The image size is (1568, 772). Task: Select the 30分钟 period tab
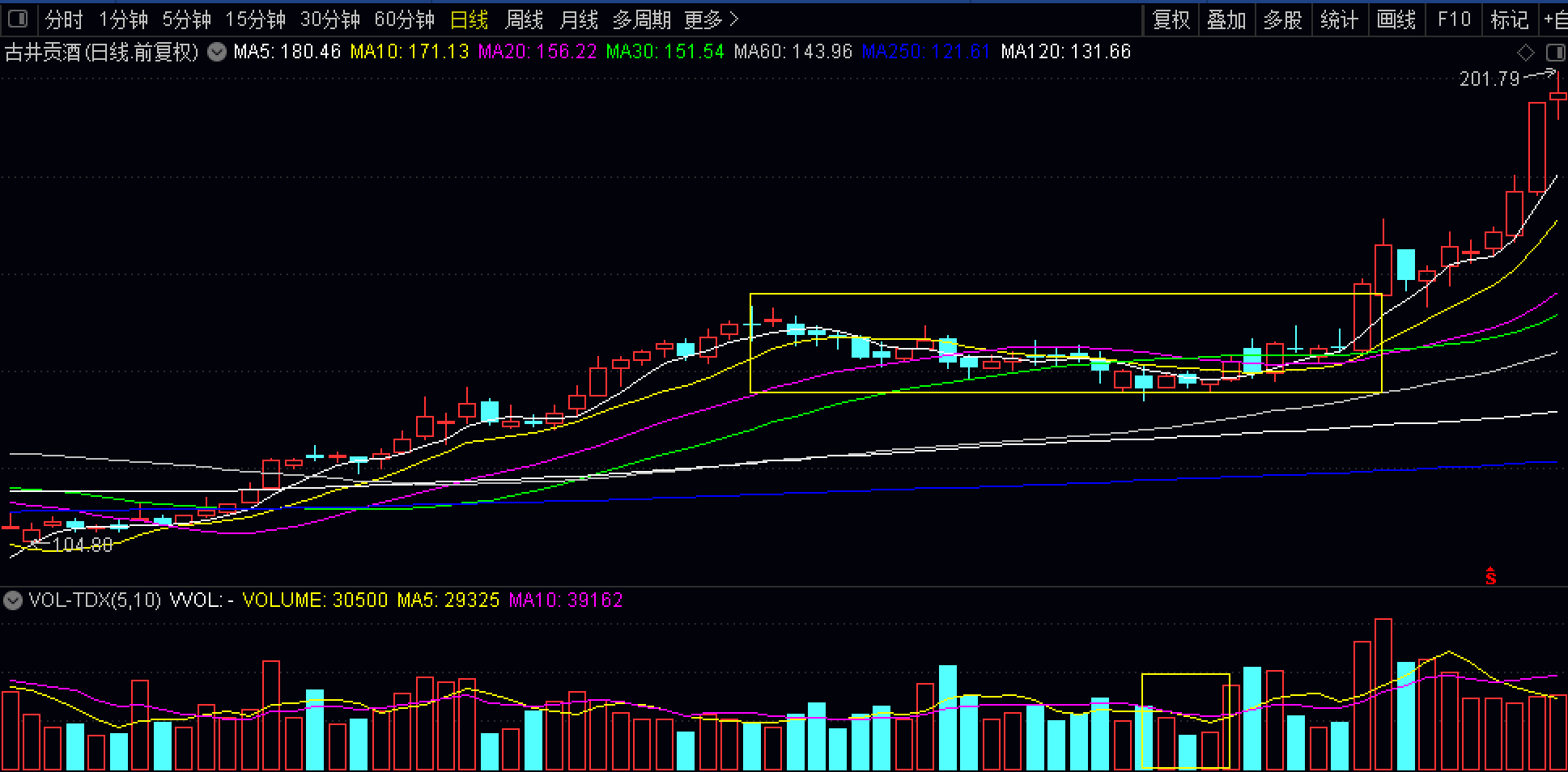[x=330, y=19]
